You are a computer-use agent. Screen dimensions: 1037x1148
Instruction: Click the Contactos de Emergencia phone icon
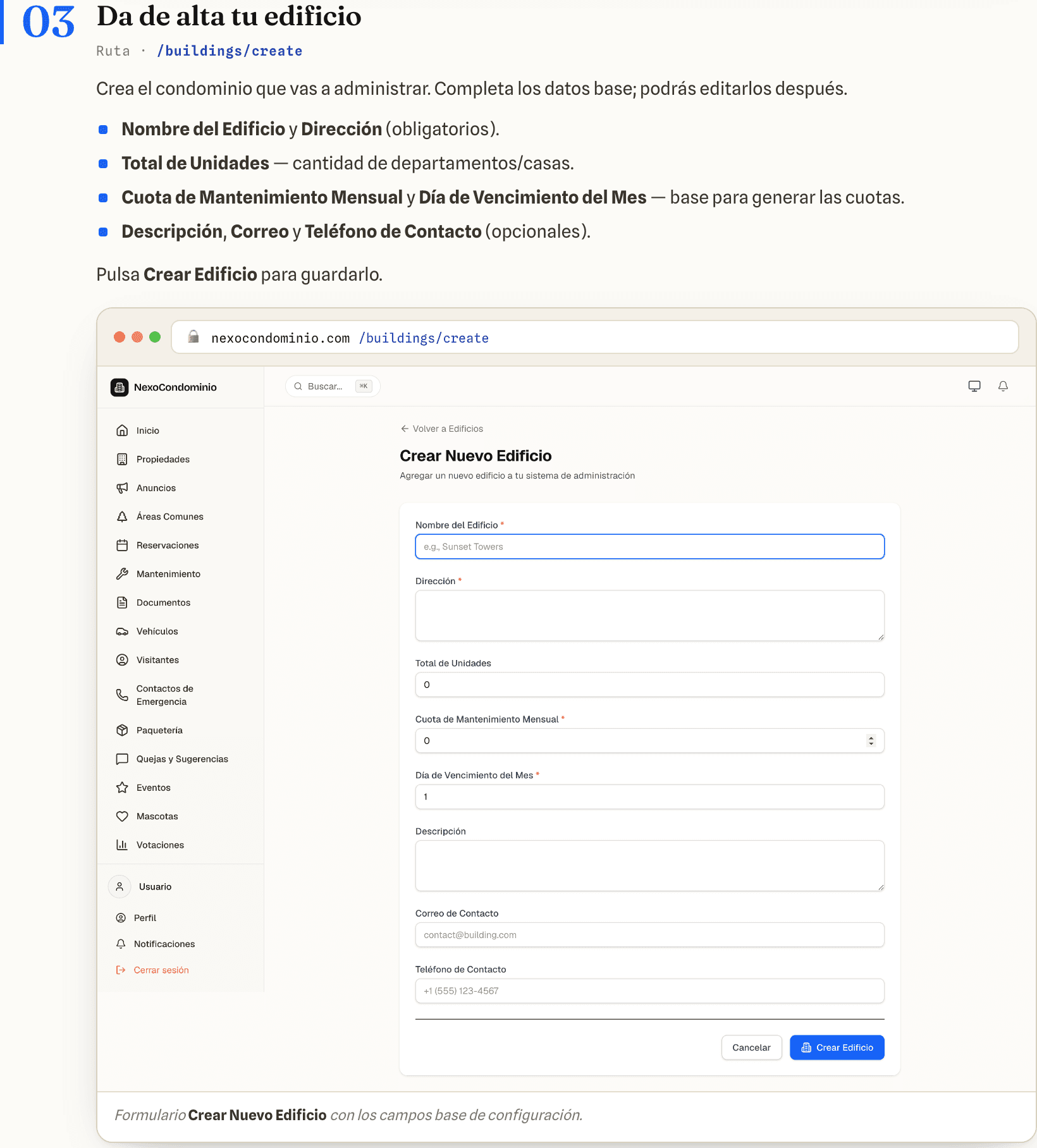(x=122, y=695)
